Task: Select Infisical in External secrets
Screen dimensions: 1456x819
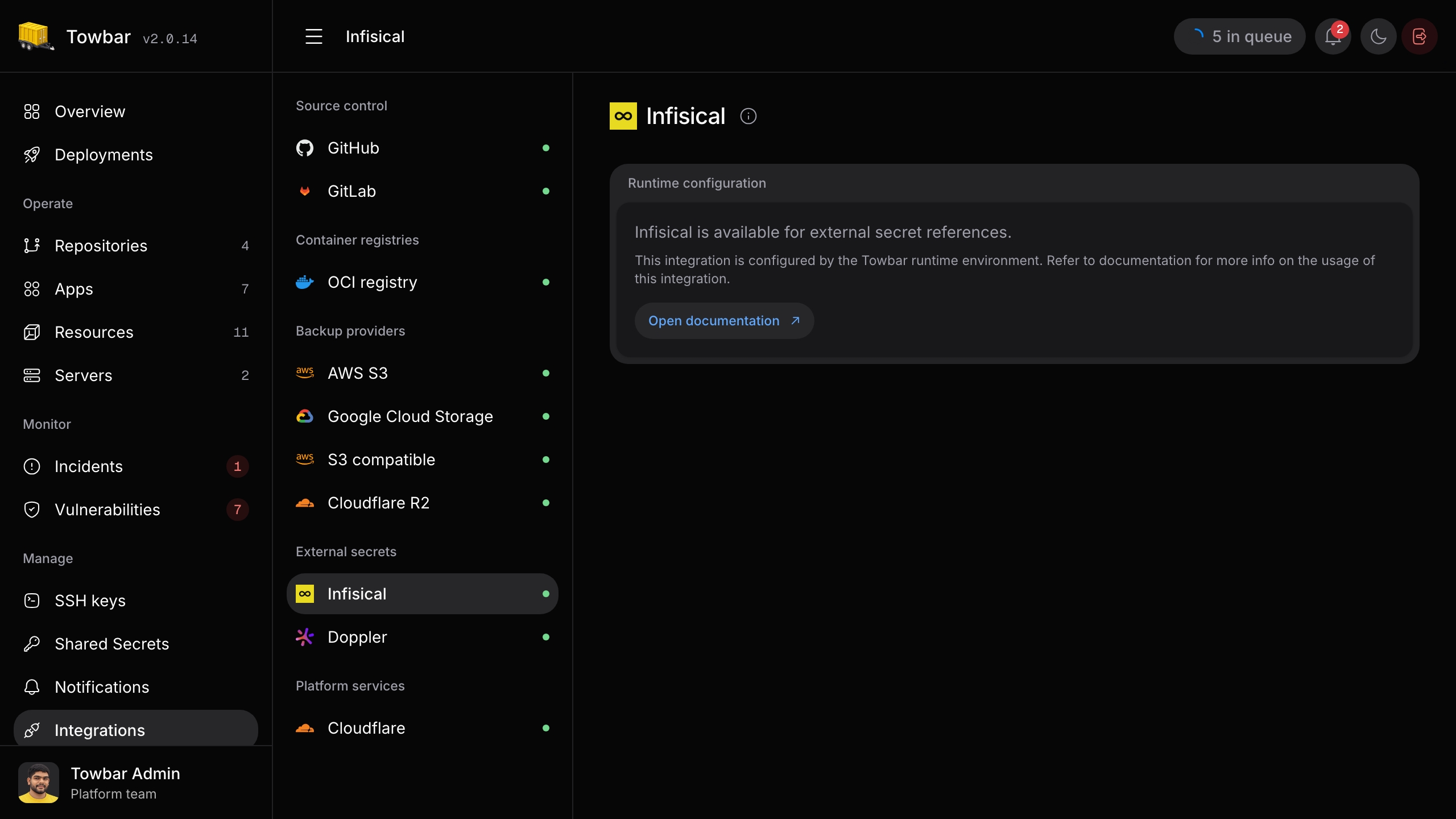Action: pos(423,594)
